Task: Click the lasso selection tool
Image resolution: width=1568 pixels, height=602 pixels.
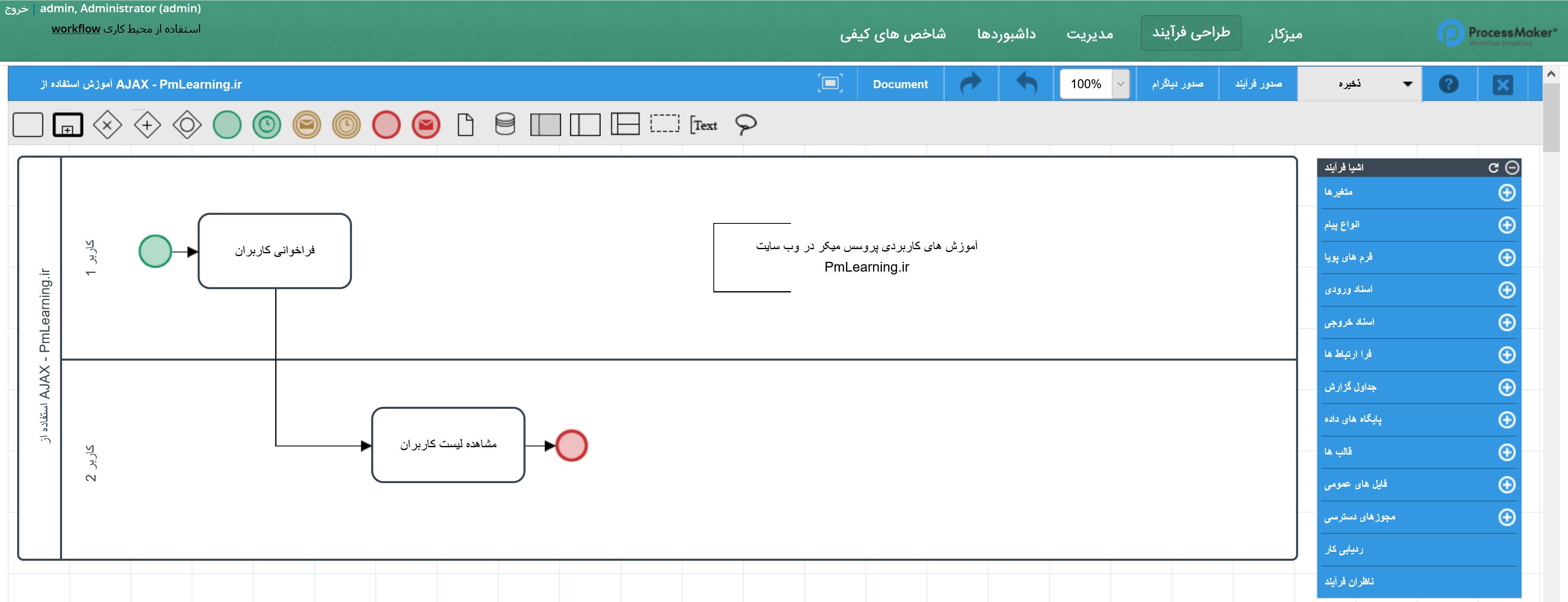Action: (745, 124)
